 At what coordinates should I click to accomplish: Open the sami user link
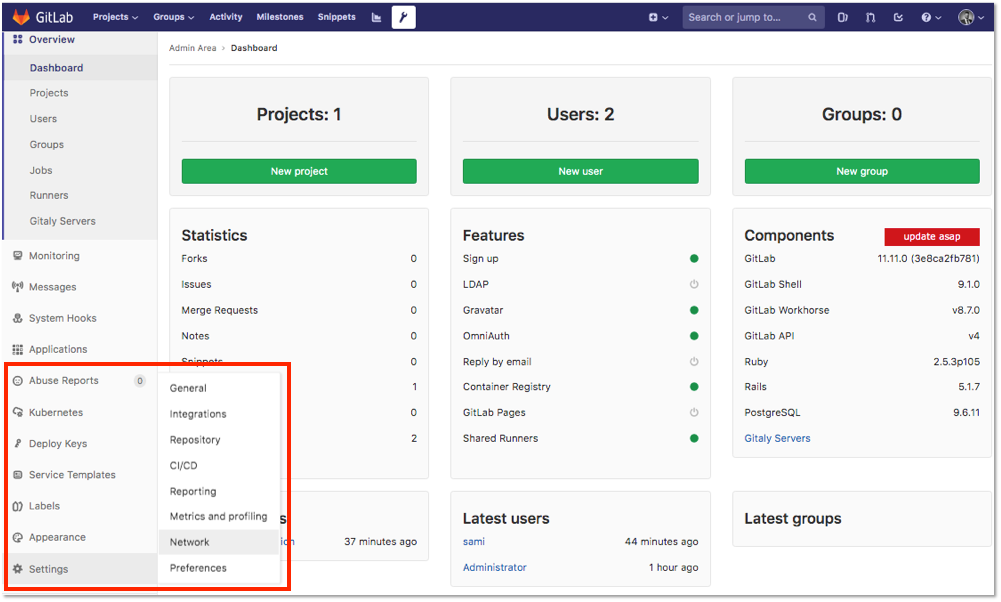point(474,541)
